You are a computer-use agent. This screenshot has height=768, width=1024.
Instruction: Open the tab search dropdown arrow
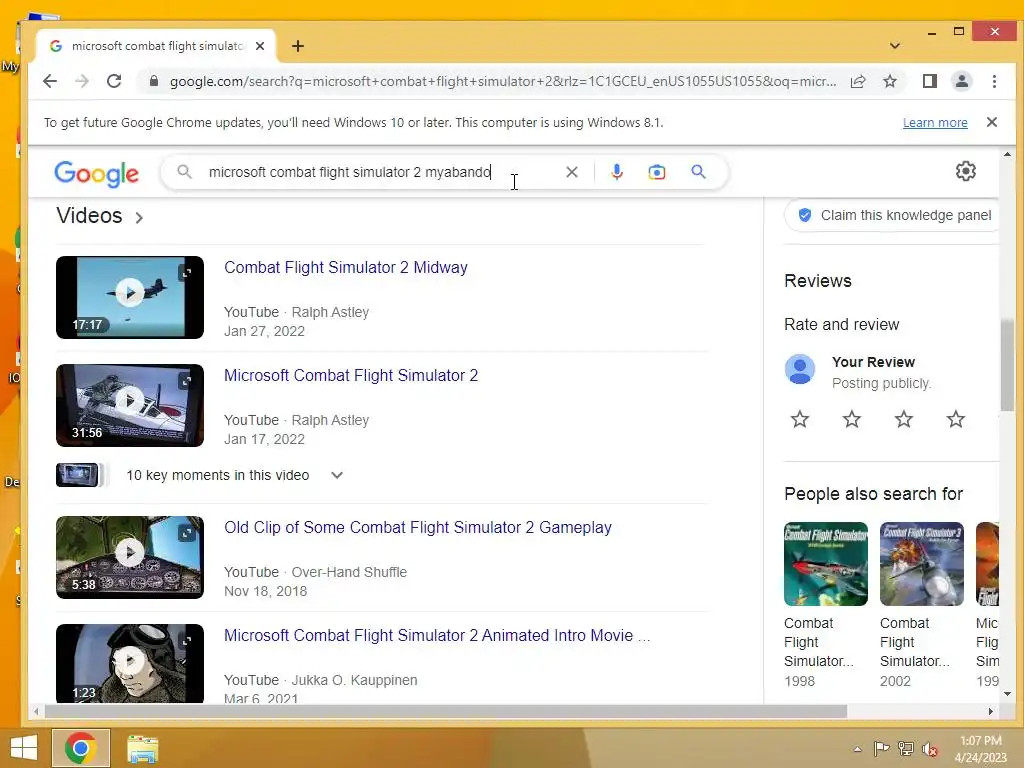coord(895,46)
